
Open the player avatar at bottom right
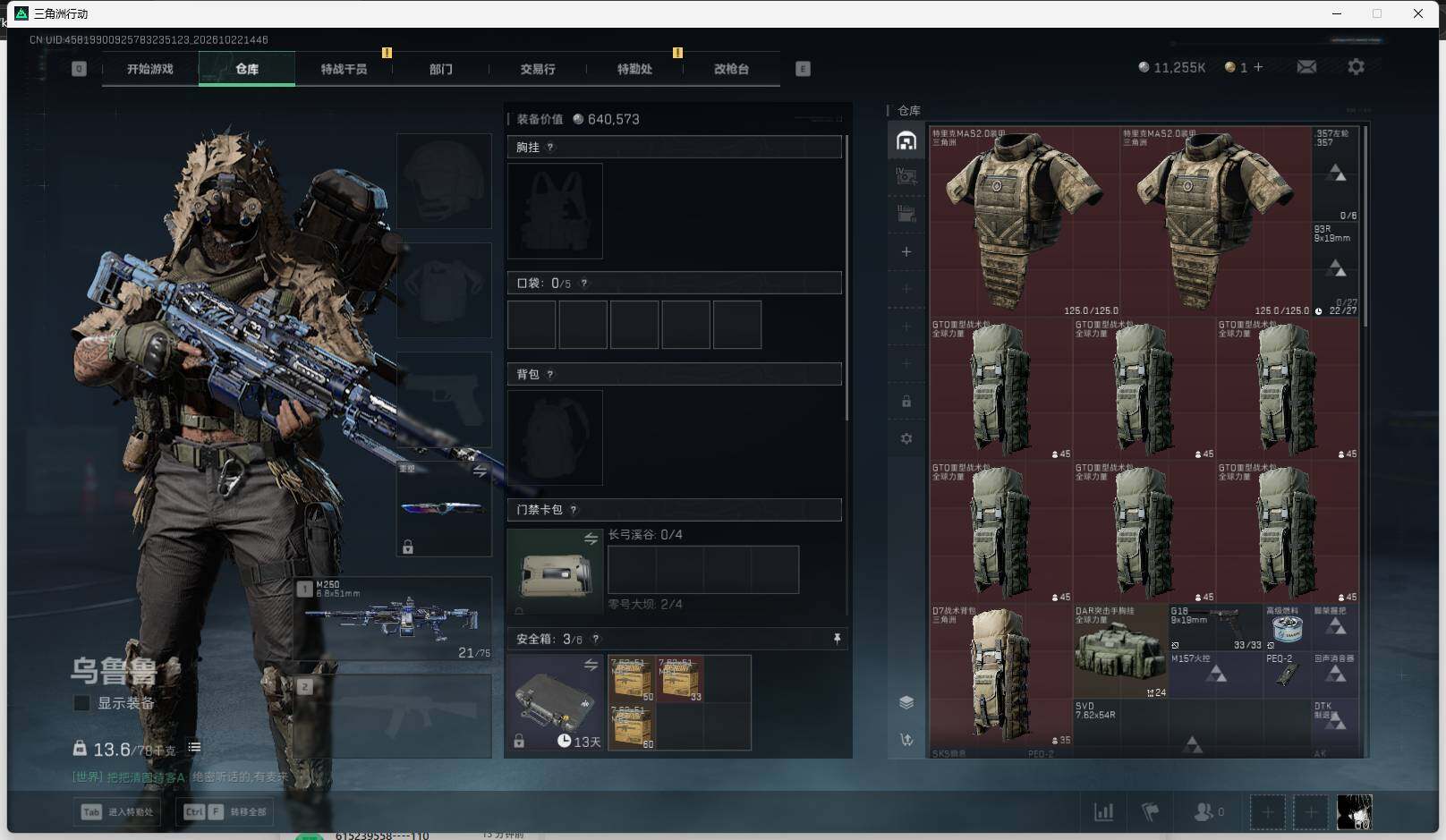coord(1354,812)
